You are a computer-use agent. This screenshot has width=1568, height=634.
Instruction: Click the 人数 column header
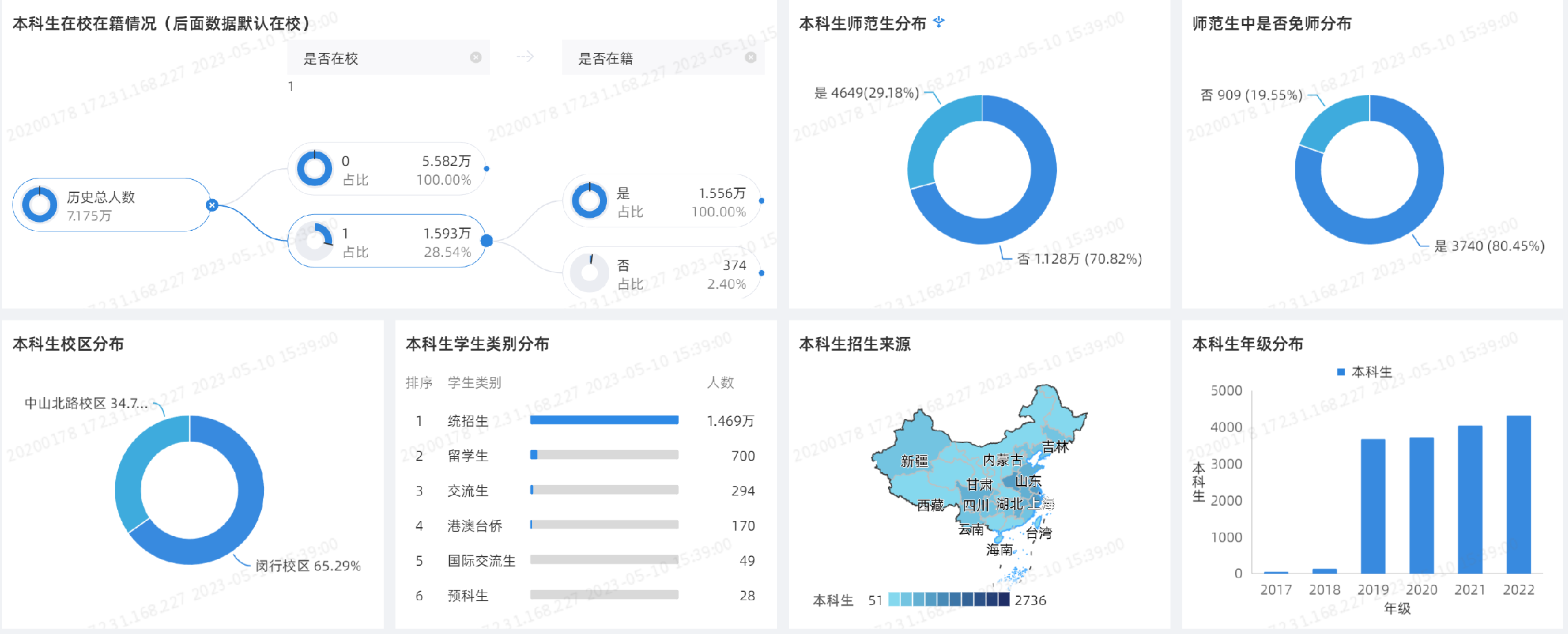[721, 382]
